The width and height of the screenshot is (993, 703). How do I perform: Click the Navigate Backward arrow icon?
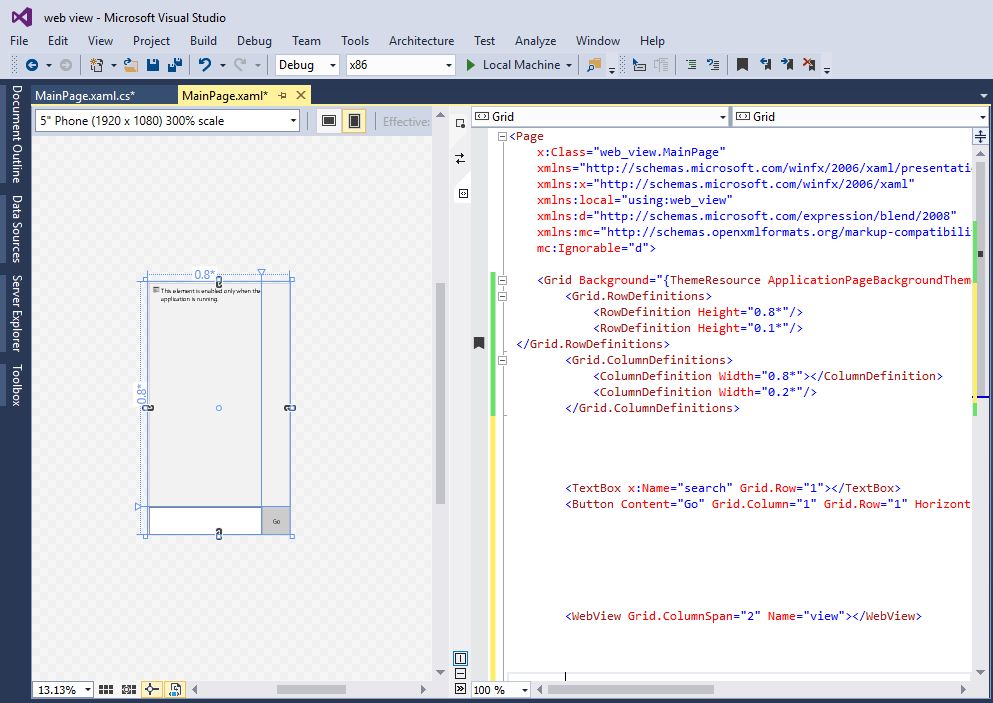click(32, 65)
